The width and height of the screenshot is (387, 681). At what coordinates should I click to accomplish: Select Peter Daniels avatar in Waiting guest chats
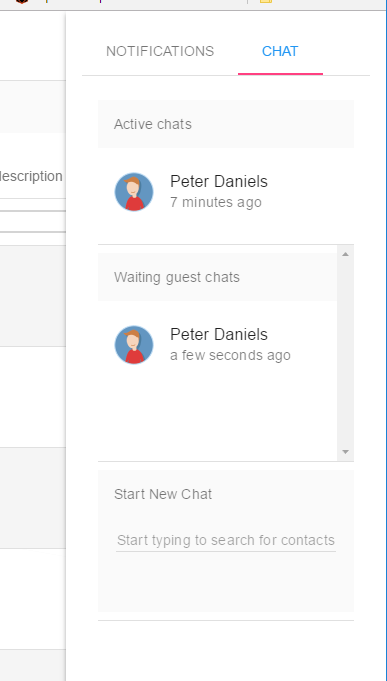[134, 344]
